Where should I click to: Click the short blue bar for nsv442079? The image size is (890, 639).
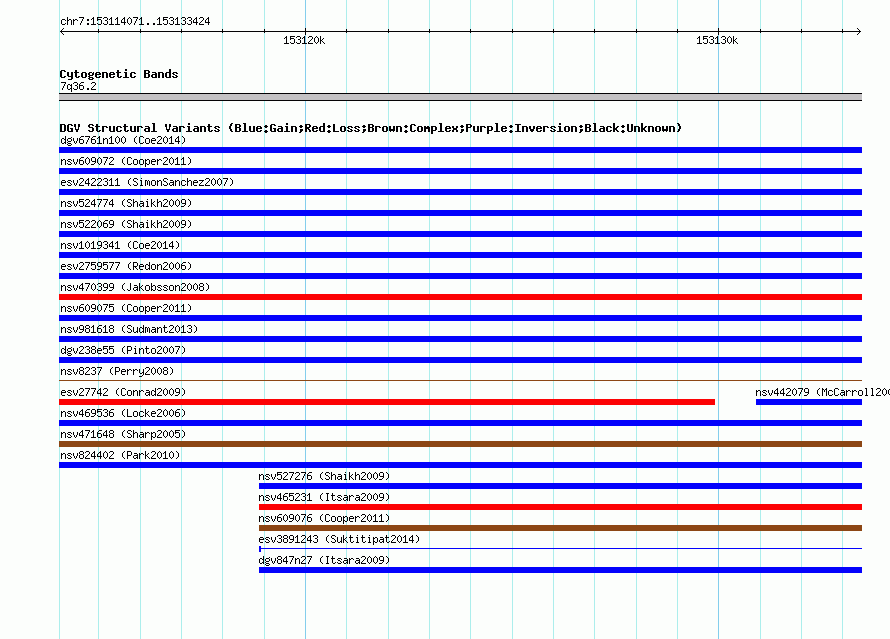point(809,402)
